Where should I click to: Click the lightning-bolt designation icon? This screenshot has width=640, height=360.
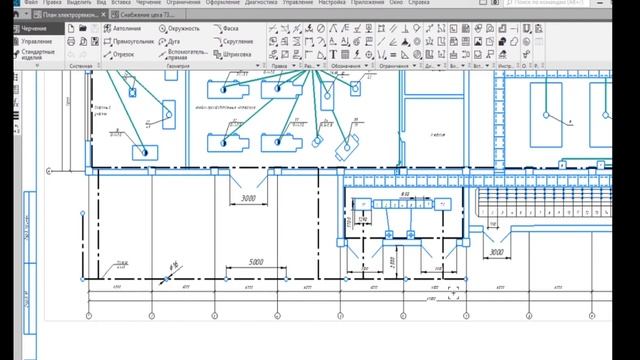click(x=357, y=54)
